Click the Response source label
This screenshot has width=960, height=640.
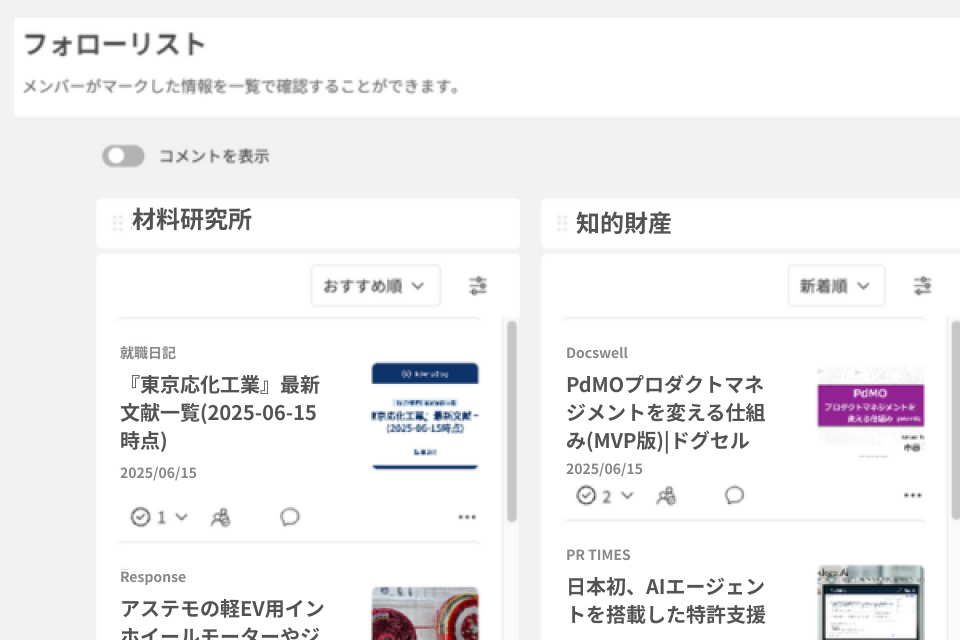tap(153, 577)
